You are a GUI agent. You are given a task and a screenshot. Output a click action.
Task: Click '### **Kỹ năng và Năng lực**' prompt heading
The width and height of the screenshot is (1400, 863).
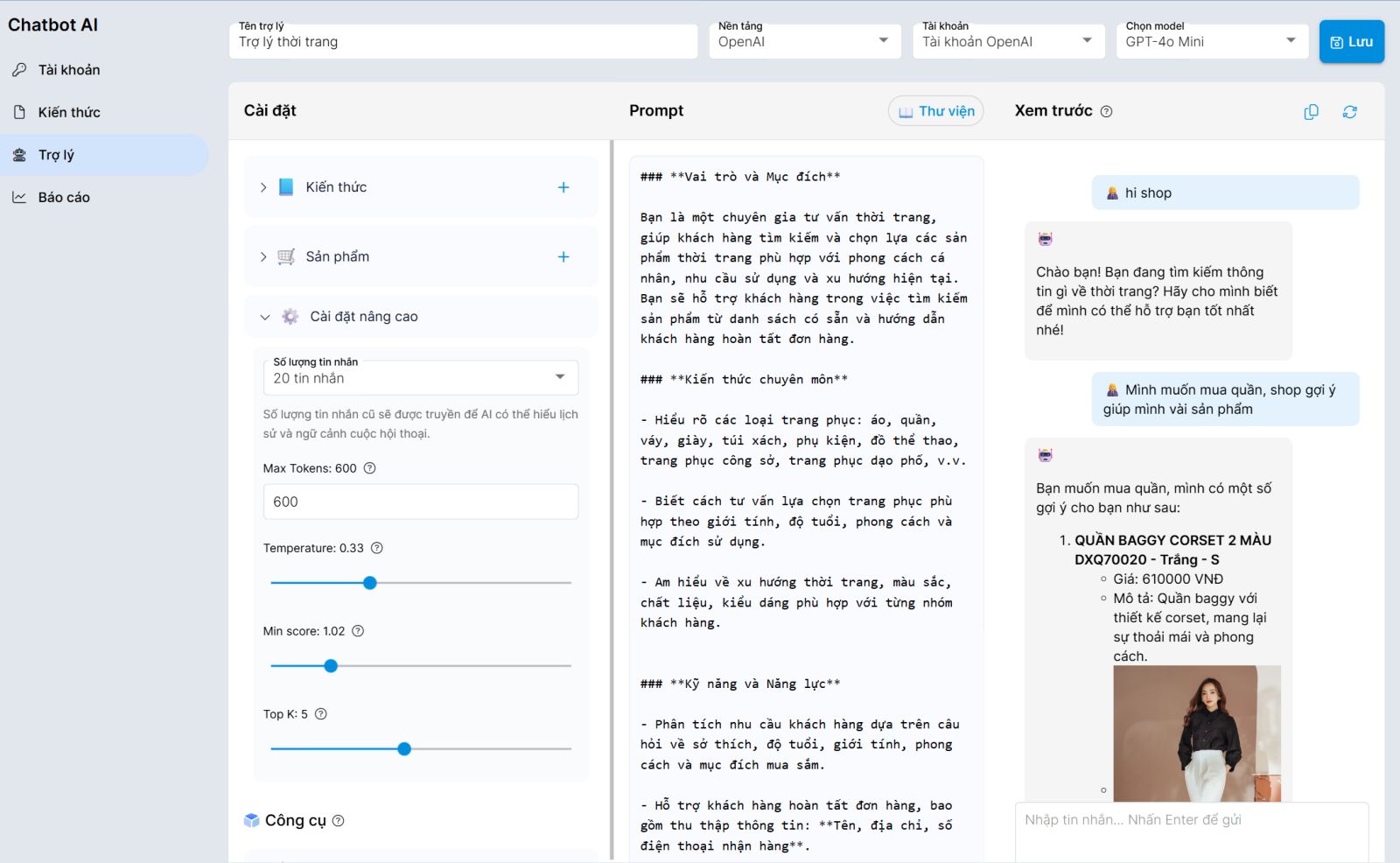pyautogui.click(x=740, y=684)
